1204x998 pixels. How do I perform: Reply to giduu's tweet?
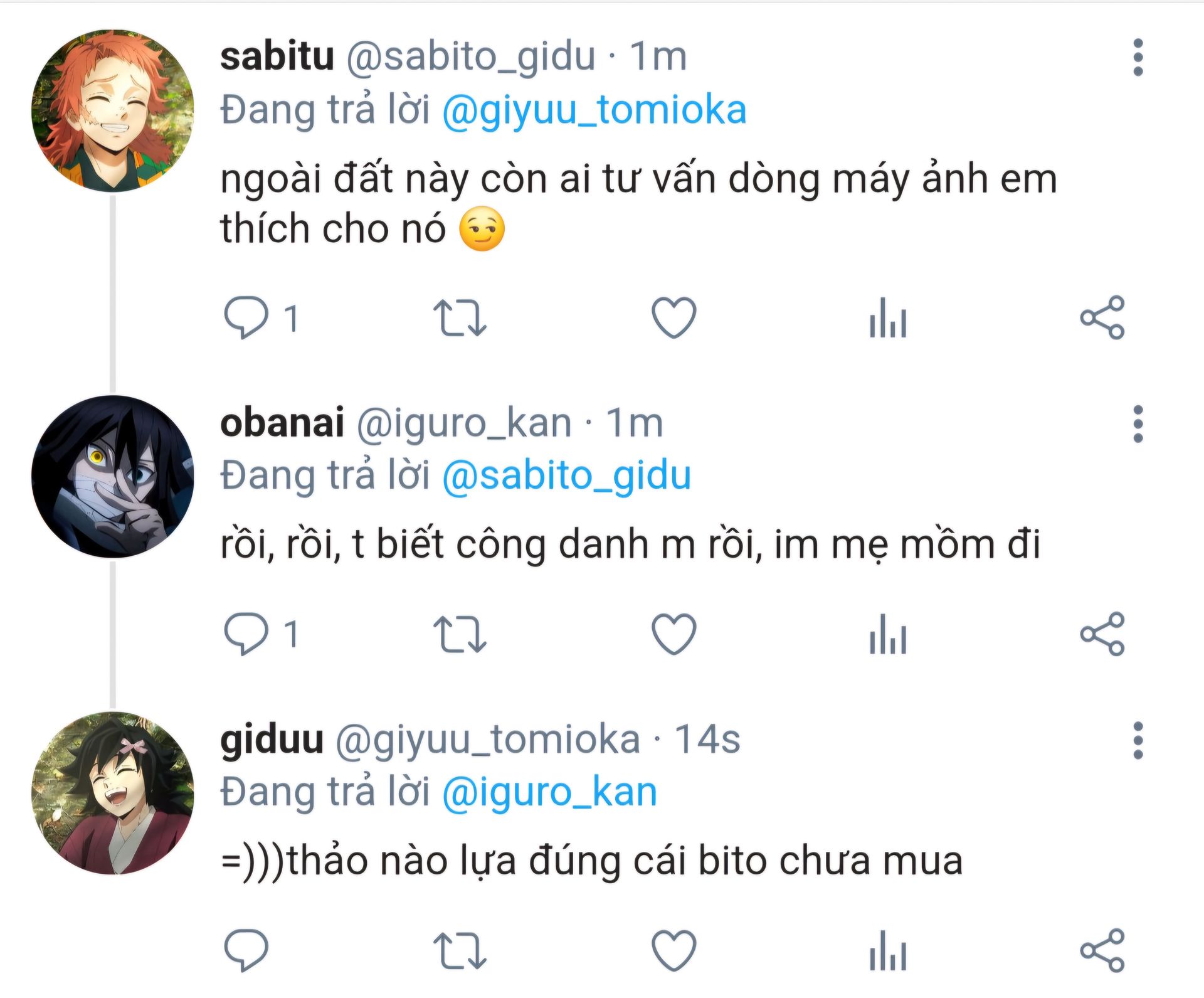pos(246,950)
